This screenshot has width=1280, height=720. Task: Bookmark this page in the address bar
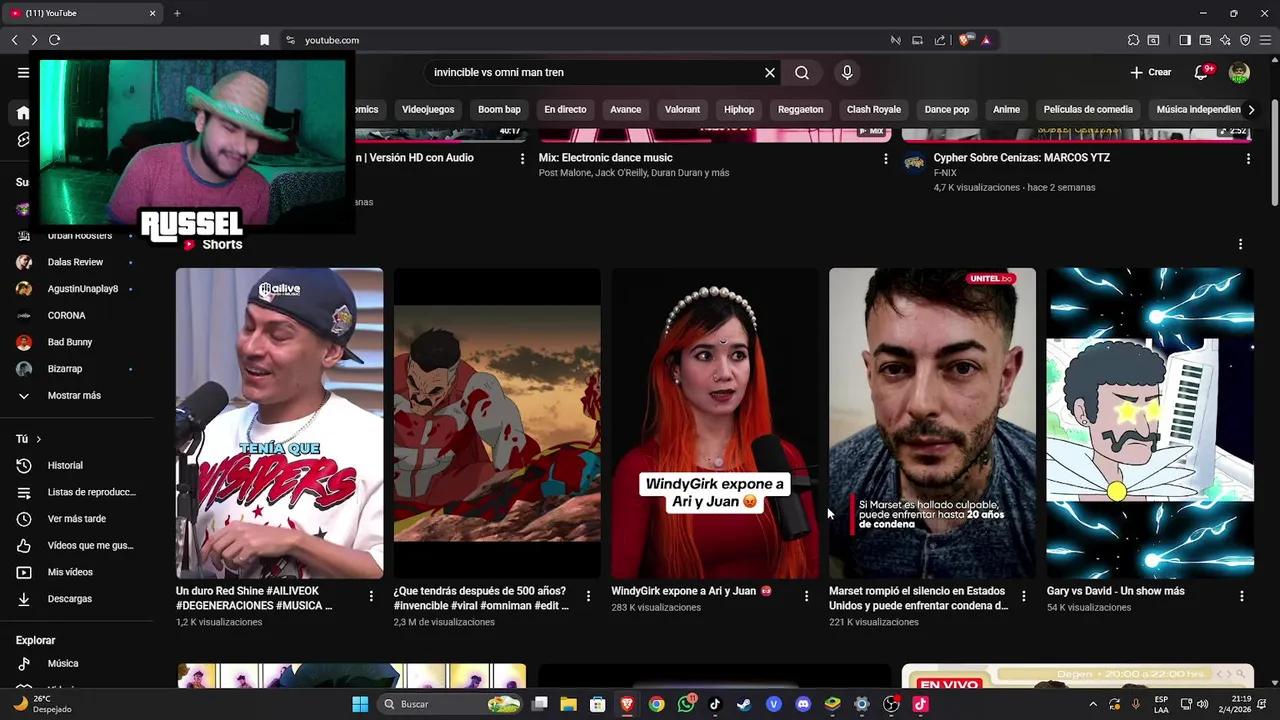click(264, 40)
